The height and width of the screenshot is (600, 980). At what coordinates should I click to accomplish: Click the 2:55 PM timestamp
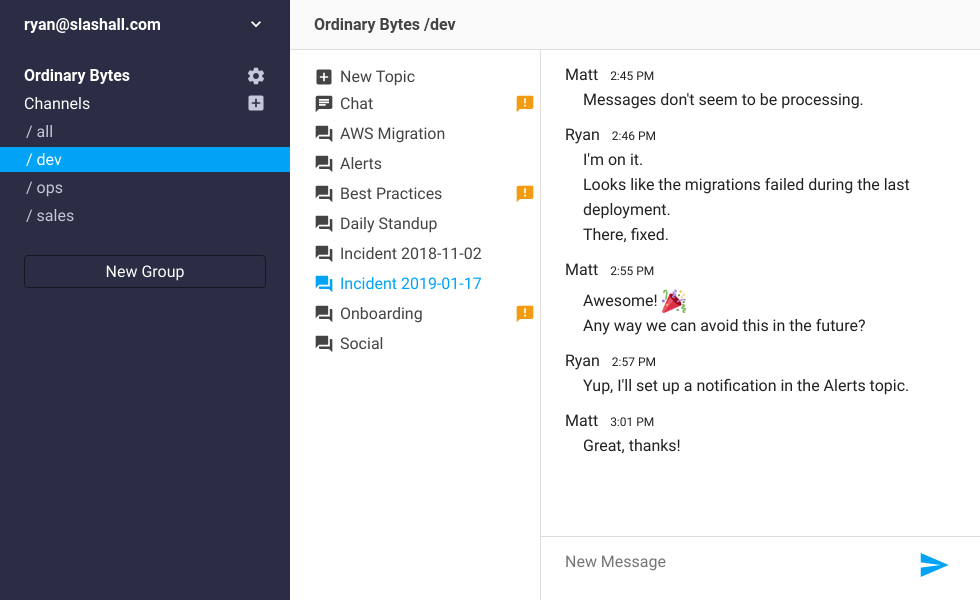pyautogui.click(x=632, y=271)
